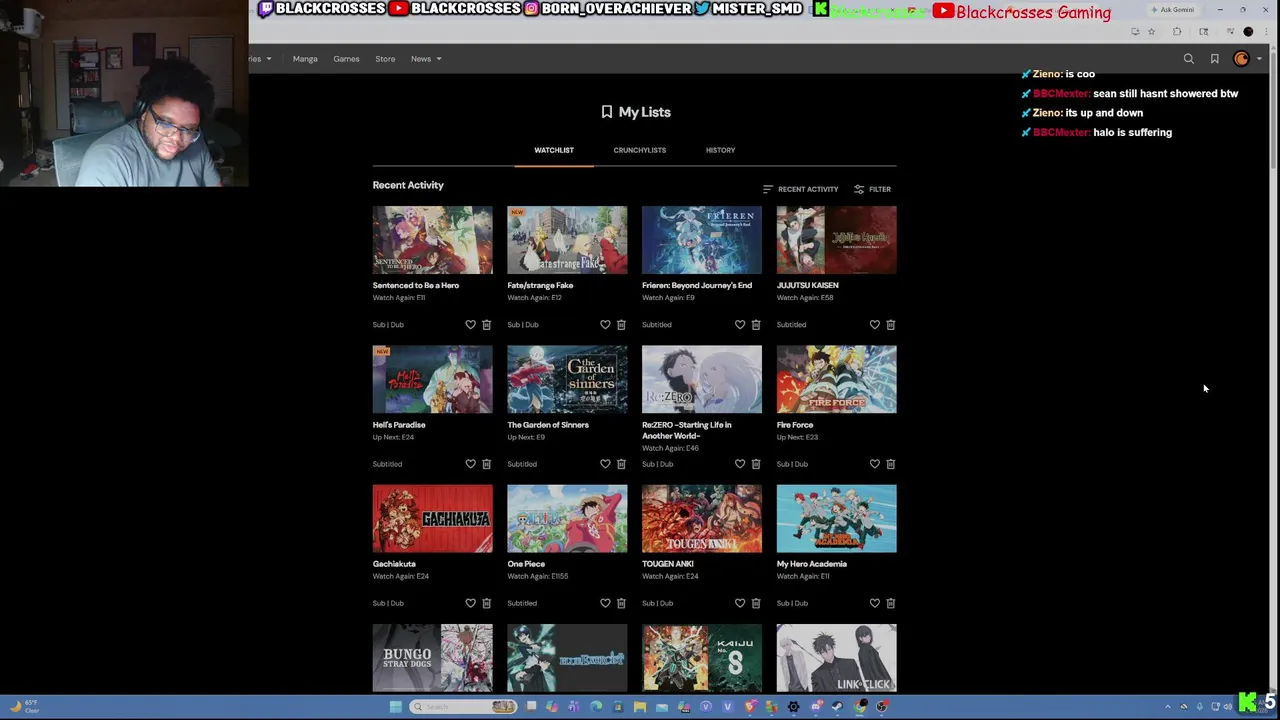Open the Bungo Stray Dogs thumbnail

click(x=433, y=658)
